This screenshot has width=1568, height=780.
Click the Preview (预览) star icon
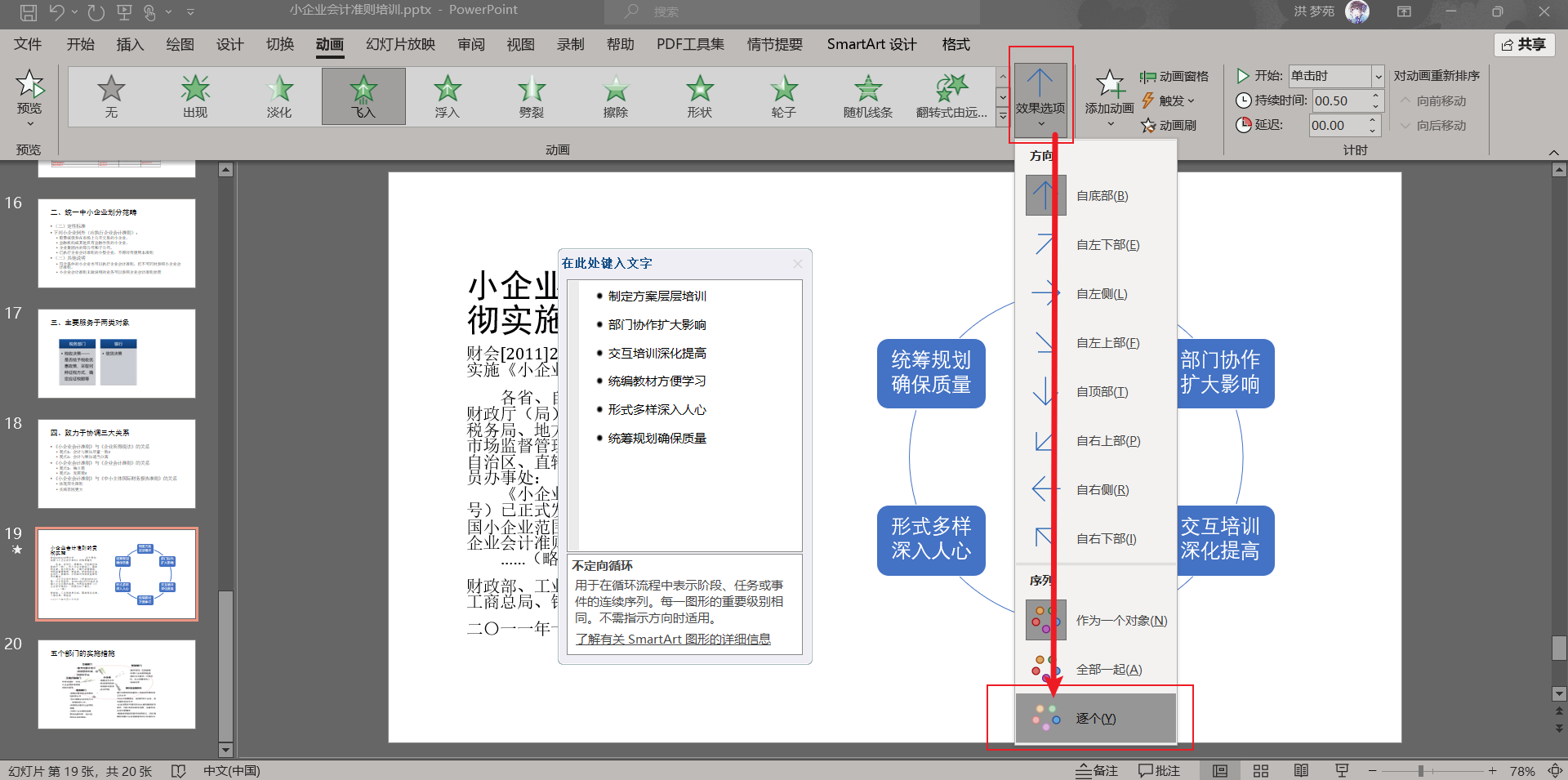(30, 83)
